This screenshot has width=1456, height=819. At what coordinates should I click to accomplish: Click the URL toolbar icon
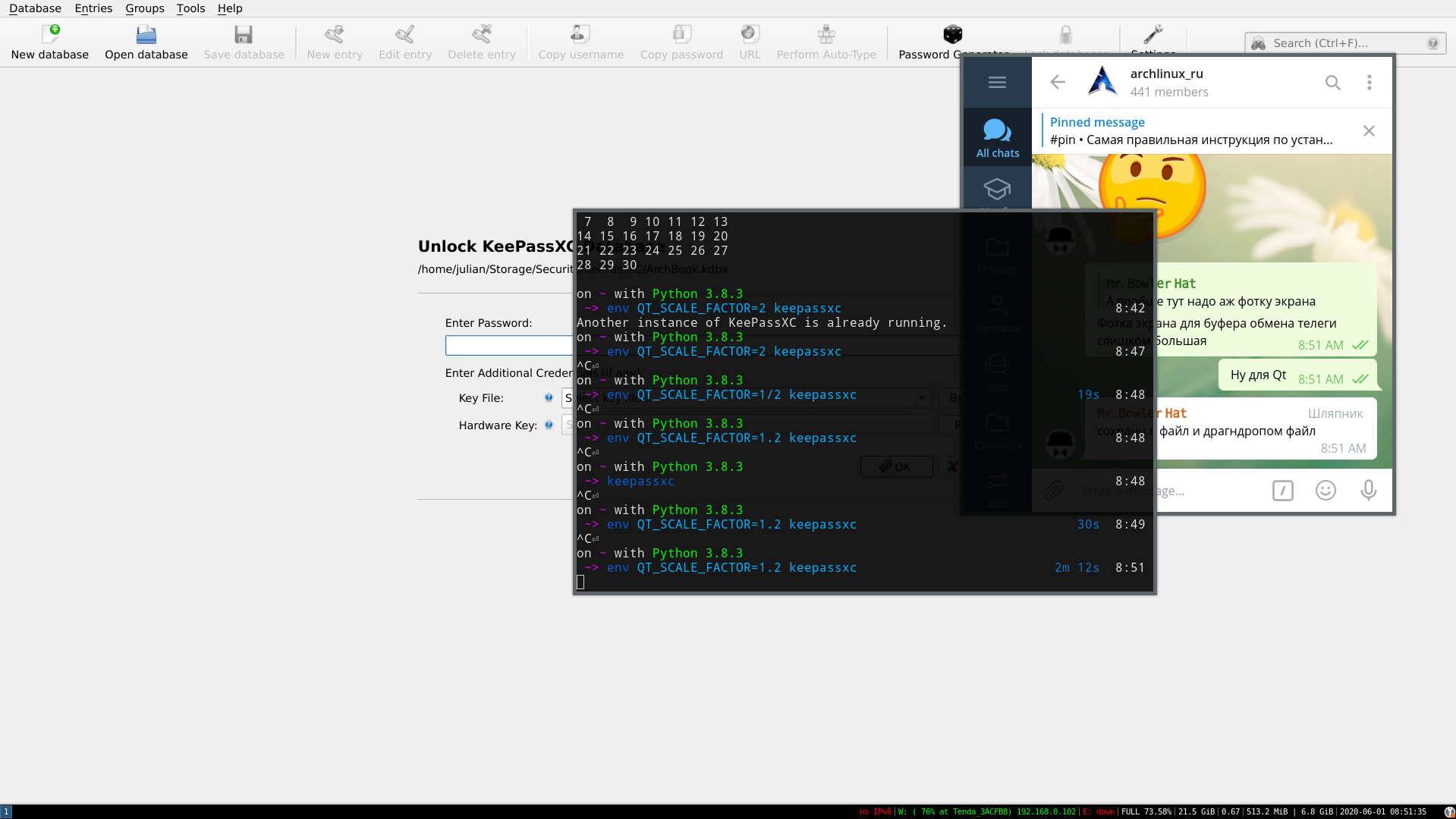click(750, 34)
